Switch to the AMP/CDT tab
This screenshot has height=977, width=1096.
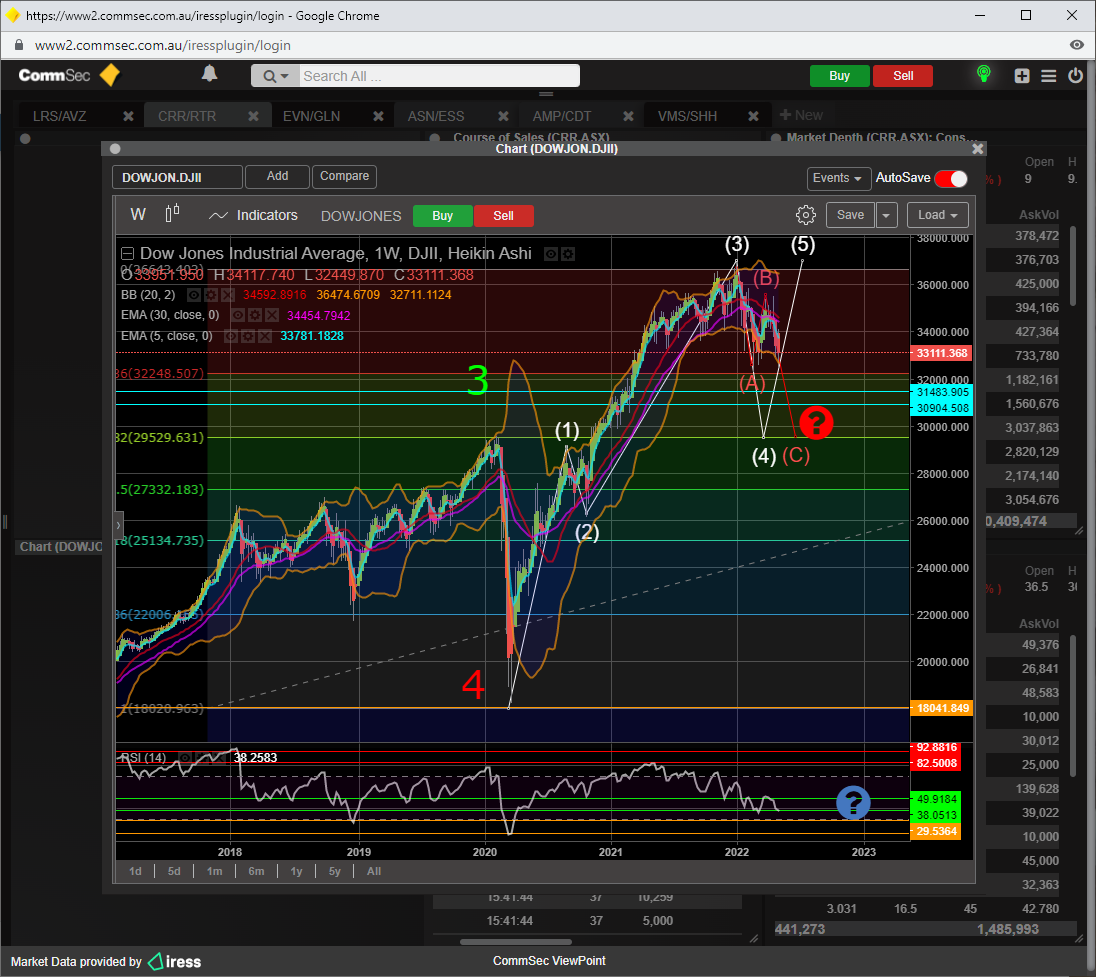[562, 116]
